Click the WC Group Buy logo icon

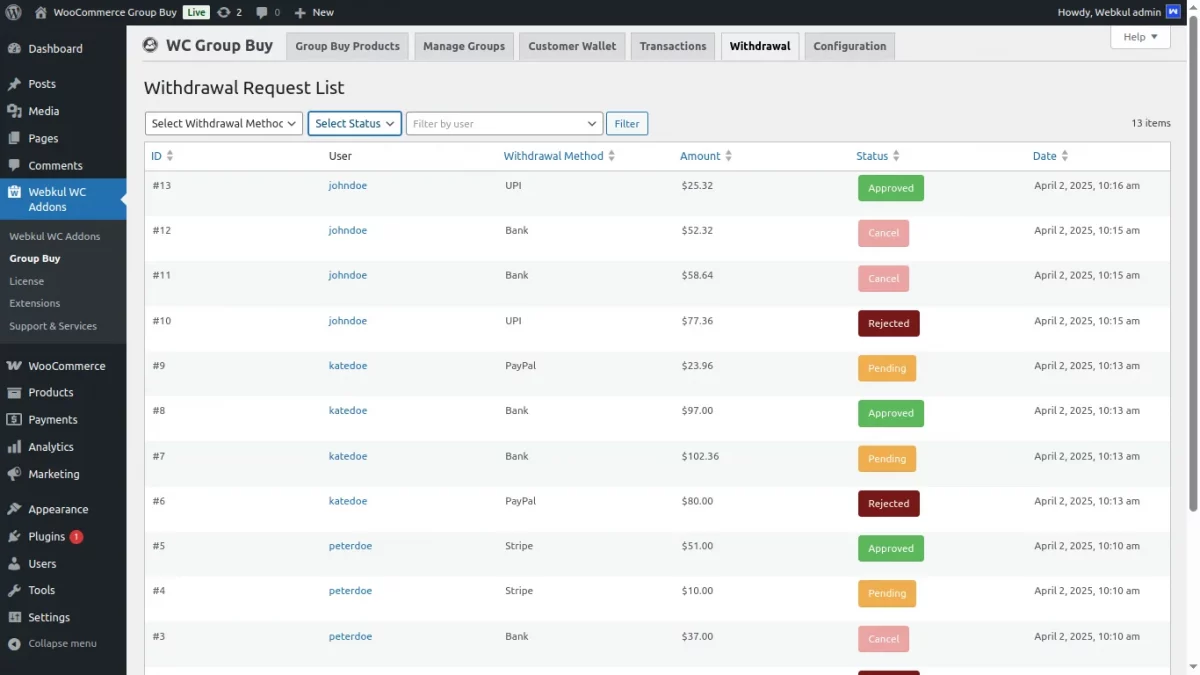[150, 45]
